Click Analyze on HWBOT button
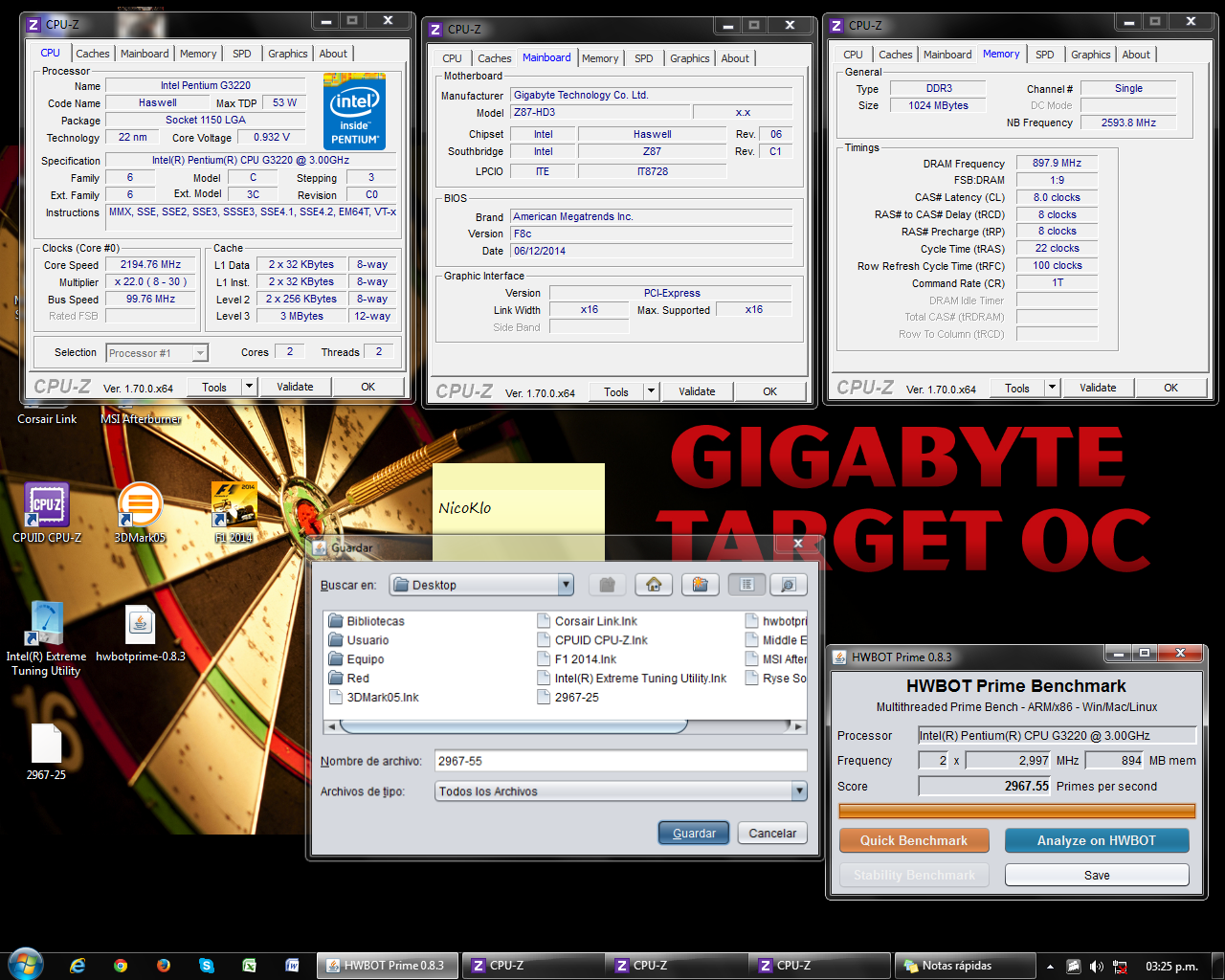Image resolution: width=1225 pixels, height=980 pixels. [1097, 840]
